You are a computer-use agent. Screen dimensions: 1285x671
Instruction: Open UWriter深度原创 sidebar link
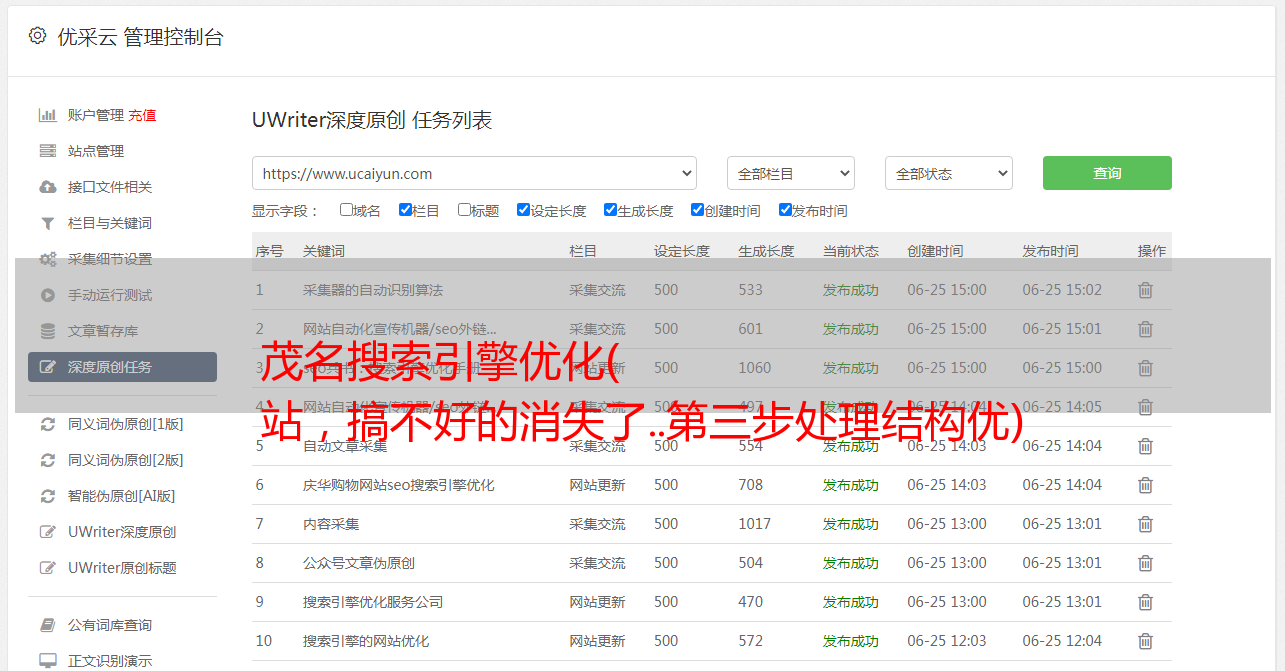[122, 532]
